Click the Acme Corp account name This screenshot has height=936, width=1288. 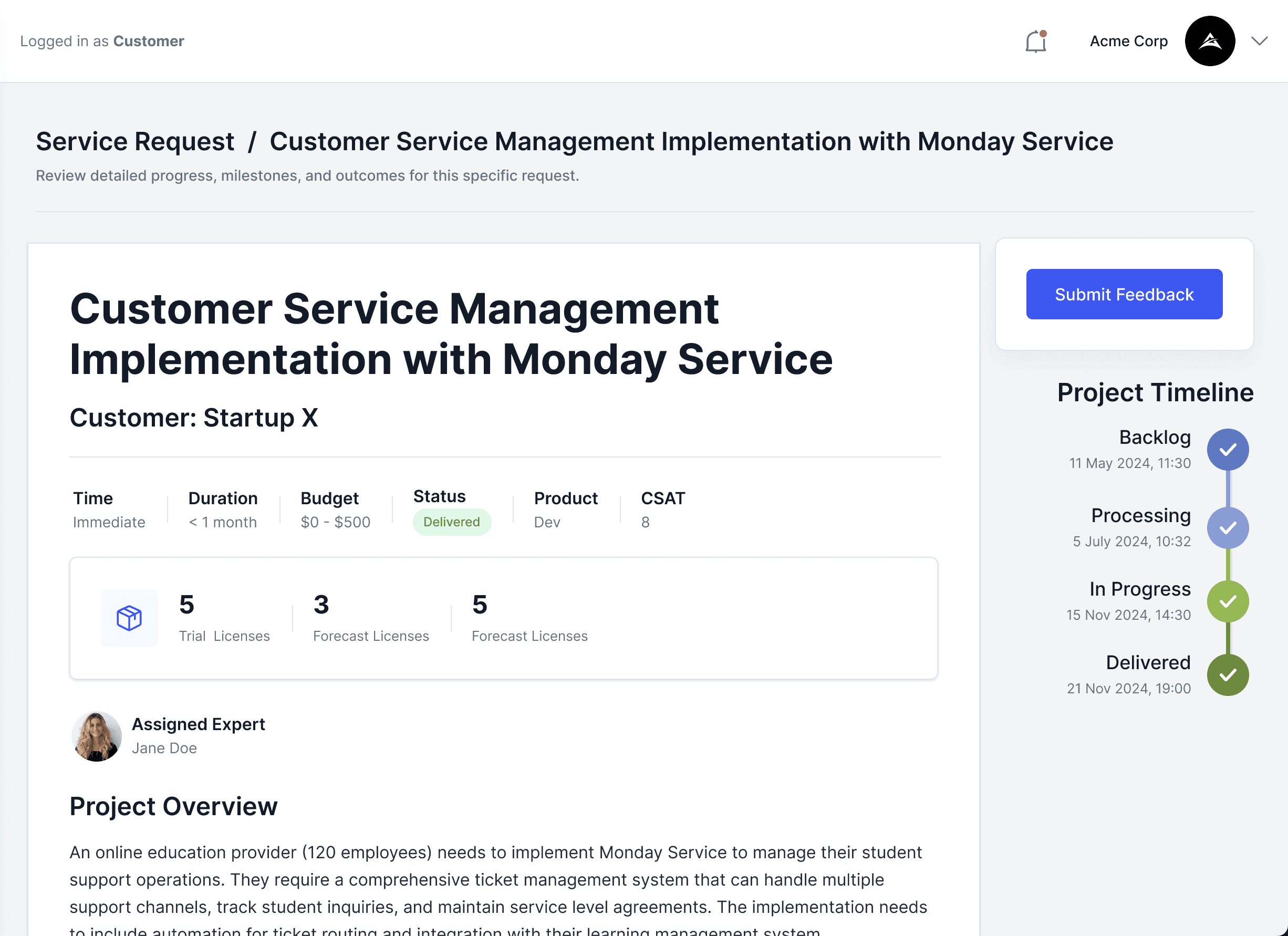point(1128,41)
